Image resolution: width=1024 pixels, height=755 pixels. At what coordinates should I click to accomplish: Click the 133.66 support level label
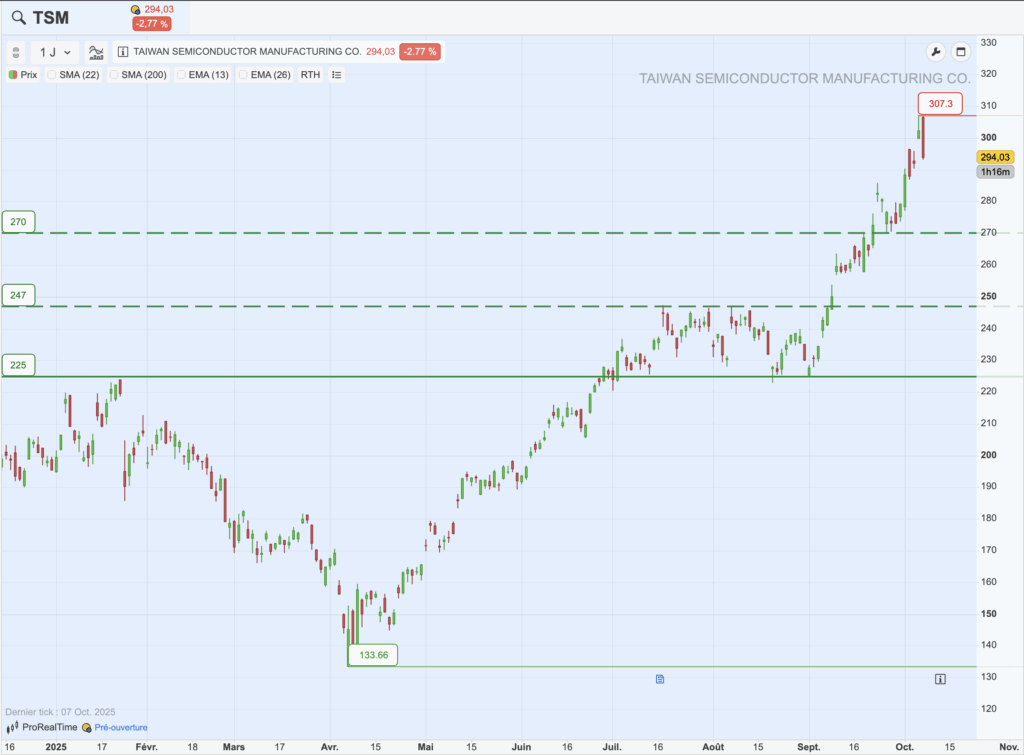click(x=372, y=655)
